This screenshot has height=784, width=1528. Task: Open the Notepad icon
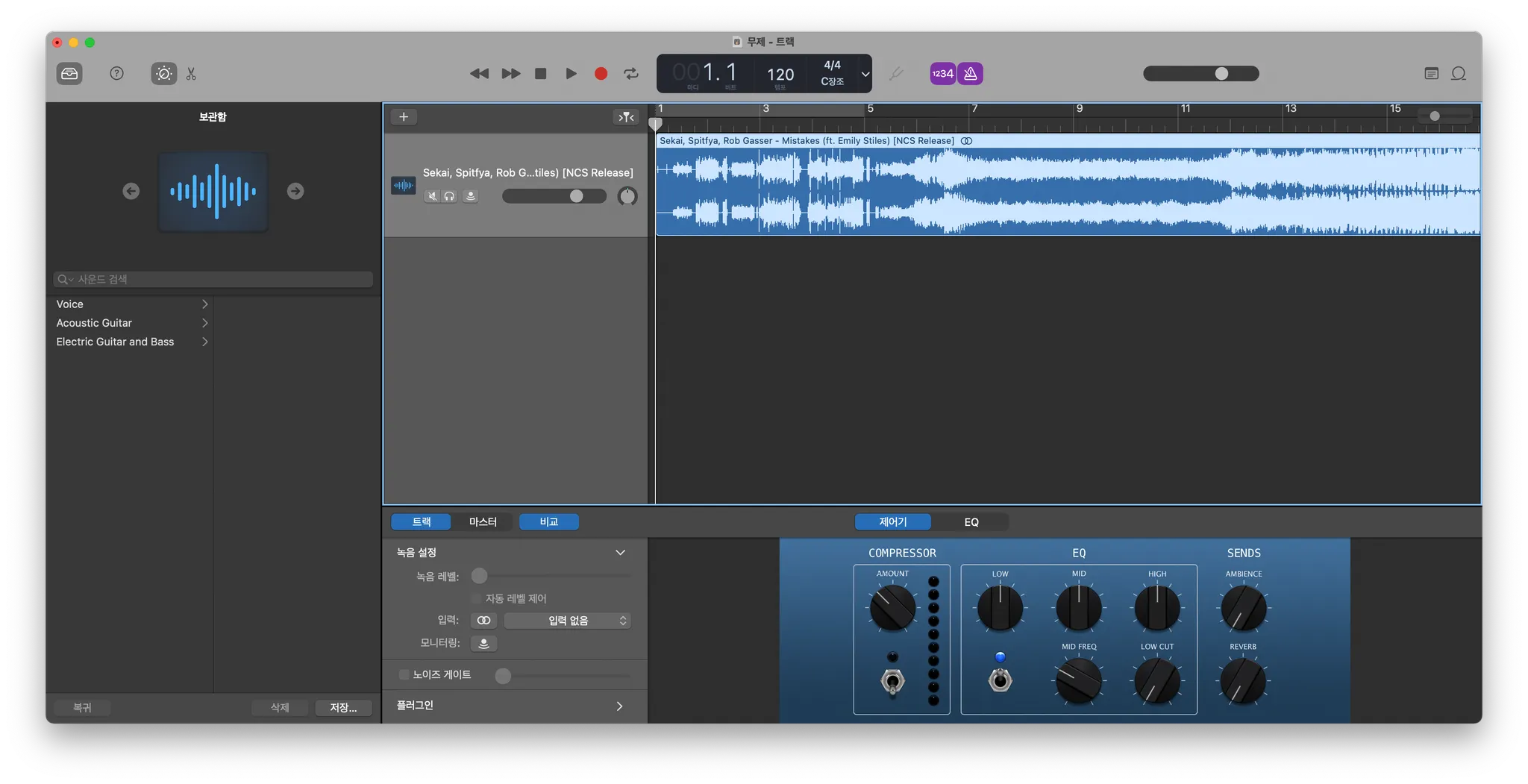[x=1431, y=73]
